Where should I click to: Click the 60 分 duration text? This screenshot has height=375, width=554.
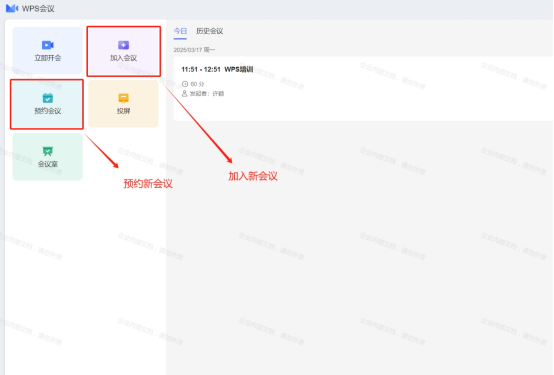(197, 84)
